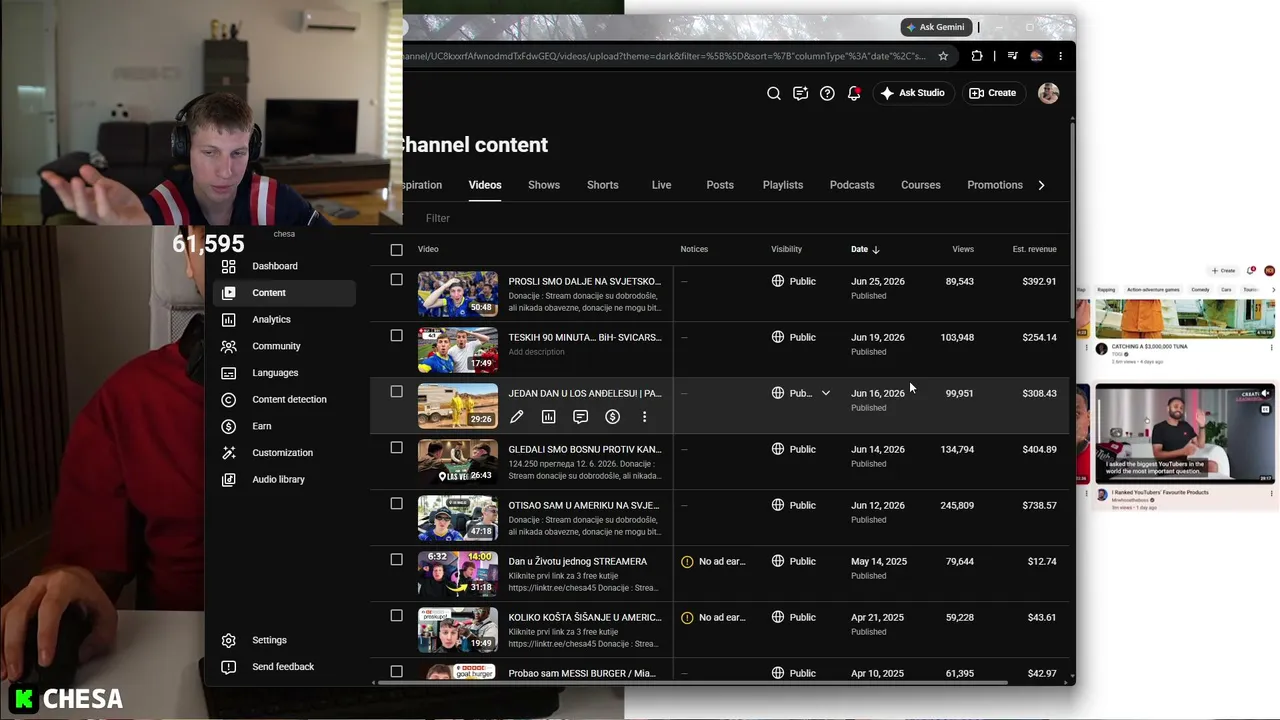Open Customization in the Studio sidebar
This screenshot has height=720, width=1280.
[x=284, y=453]
